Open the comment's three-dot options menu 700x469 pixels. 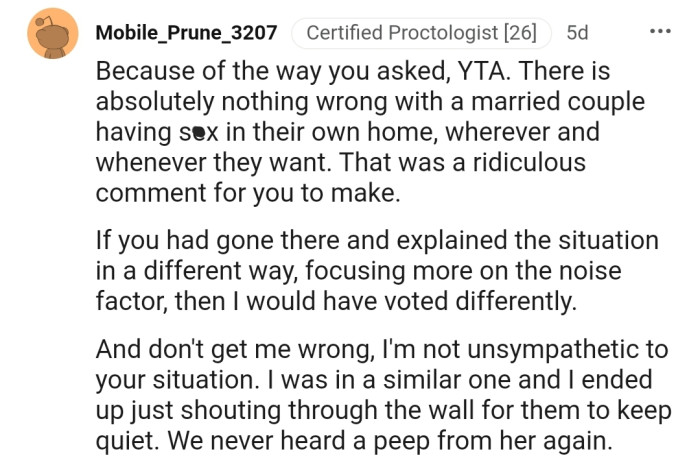click(x=659, y=31)
